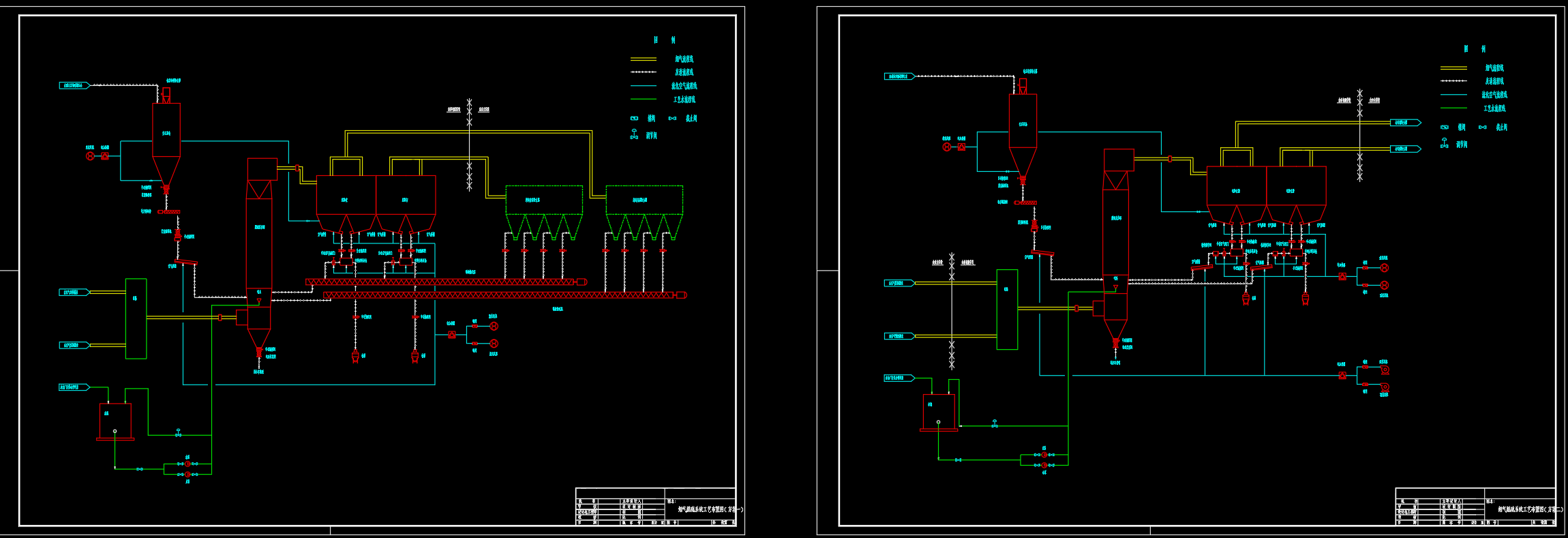Select the gate valve symbol in left legend
This screenshot has width=1568, height=538.
click(x=634, y=119)
